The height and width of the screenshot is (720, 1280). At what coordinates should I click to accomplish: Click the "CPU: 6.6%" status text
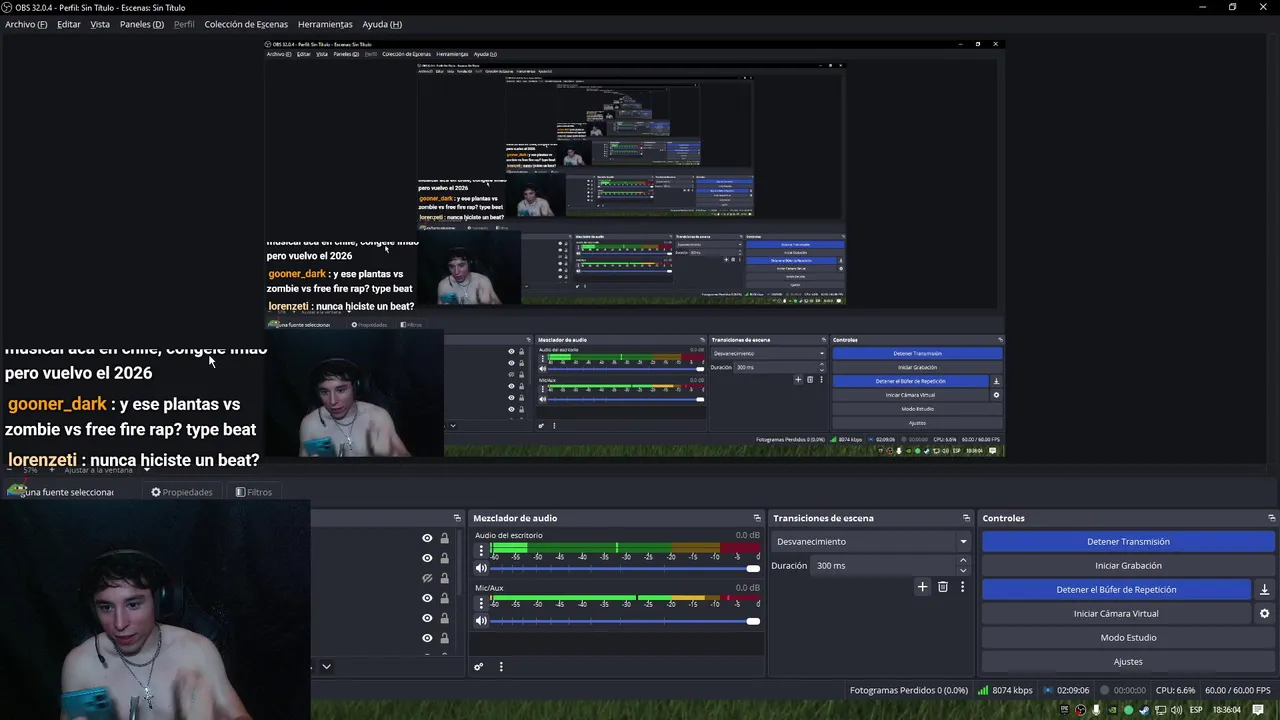click(x=1175, y=690)
